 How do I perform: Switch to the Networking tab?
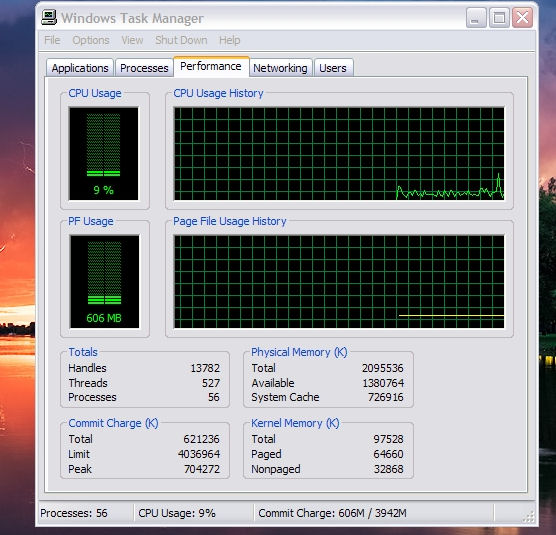pyautogui.click(x=280, y=68)
